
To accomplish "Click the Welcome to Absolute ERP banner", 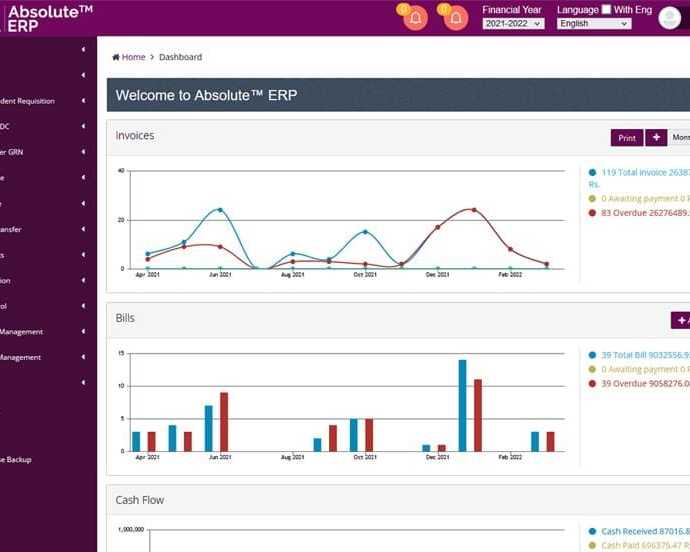I will tap(398, 95).
